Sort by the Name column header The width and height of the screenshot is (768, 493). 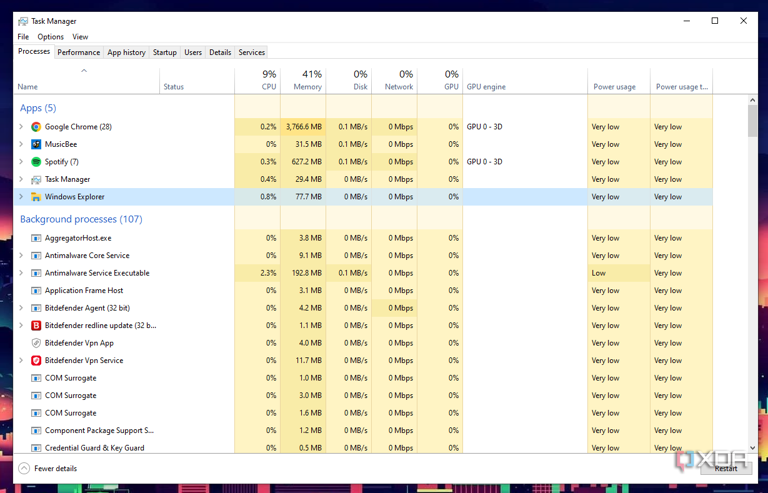tap(86, 80)
